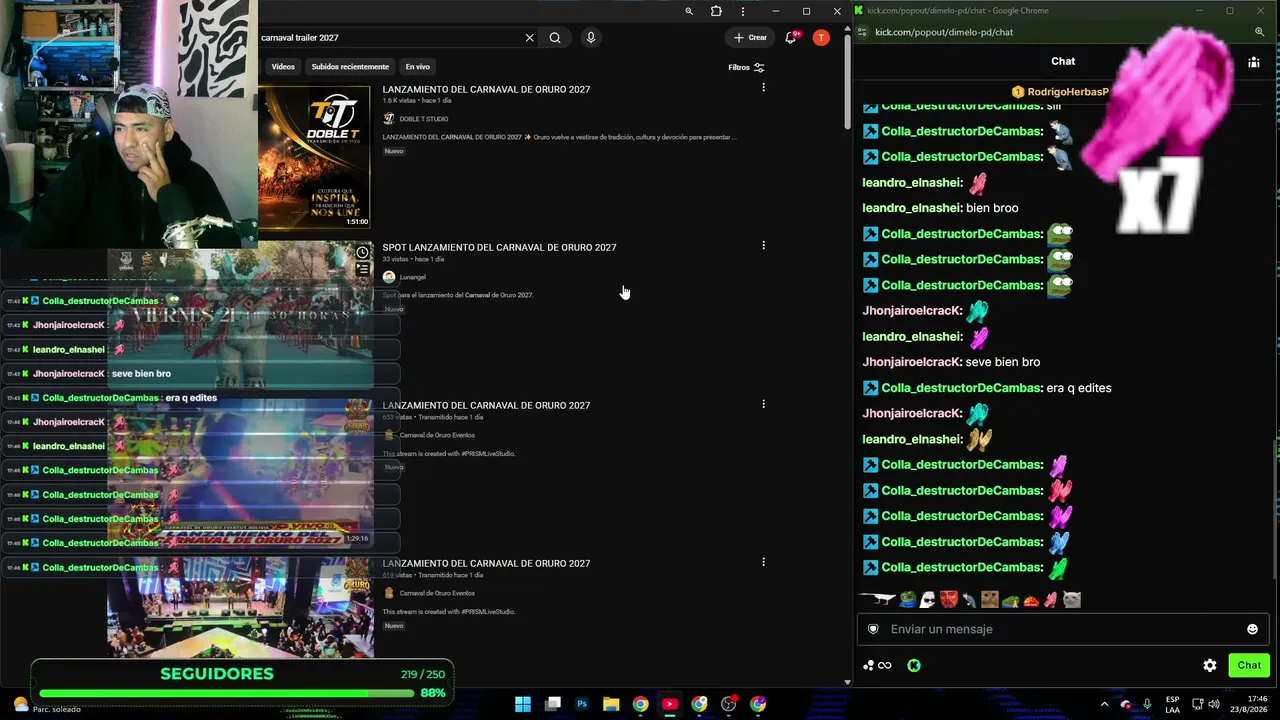Click the YouTube search input field
This screenshot has width=1280, height=720.
[x=390, y=38]
